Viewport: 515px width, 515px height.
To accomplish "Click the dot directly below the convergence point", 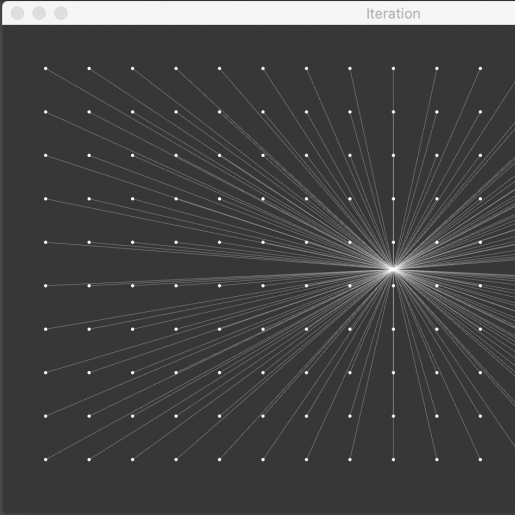I will (x=393, y=286).
